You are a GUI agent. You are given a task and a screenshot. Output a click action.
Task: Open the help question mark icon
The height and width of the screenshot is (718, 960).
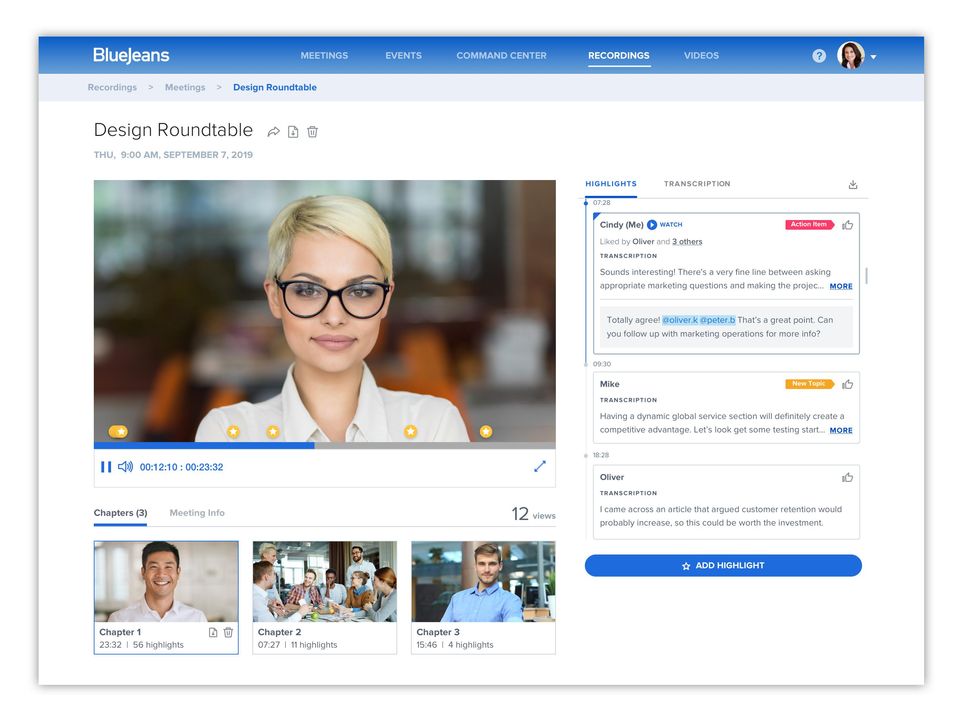coord(819,56)
